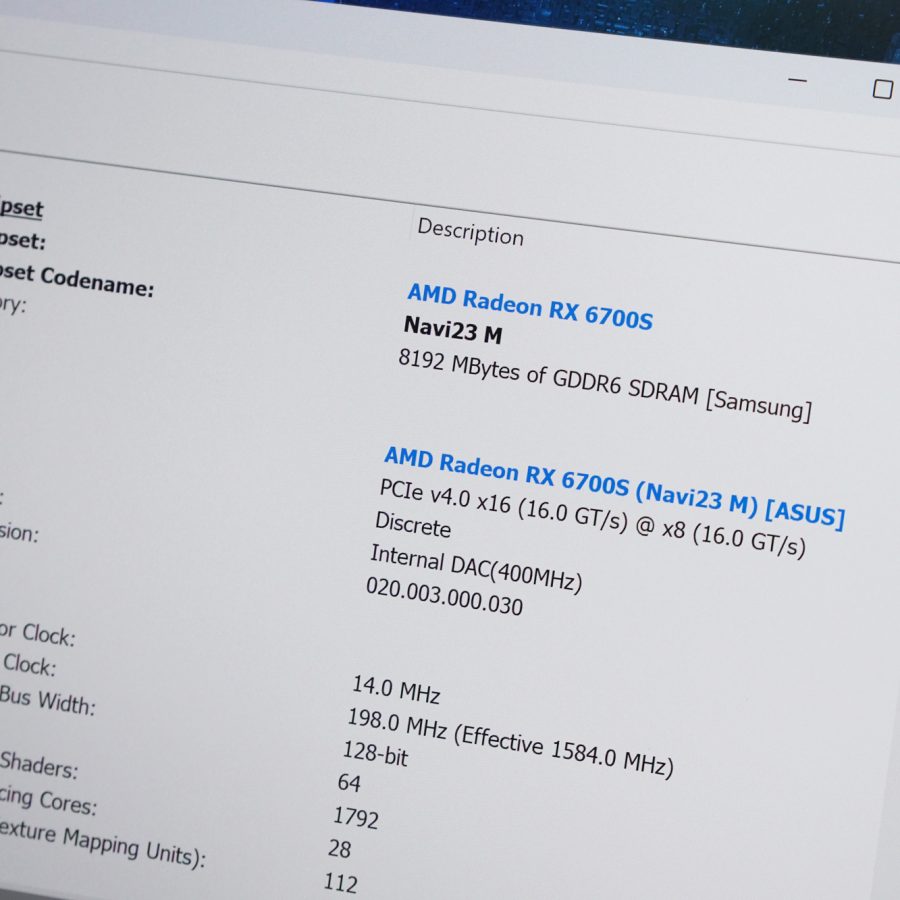This screenshot has width=900, height=900.
Task: Click the value 112
Action: tap(340, 883)
